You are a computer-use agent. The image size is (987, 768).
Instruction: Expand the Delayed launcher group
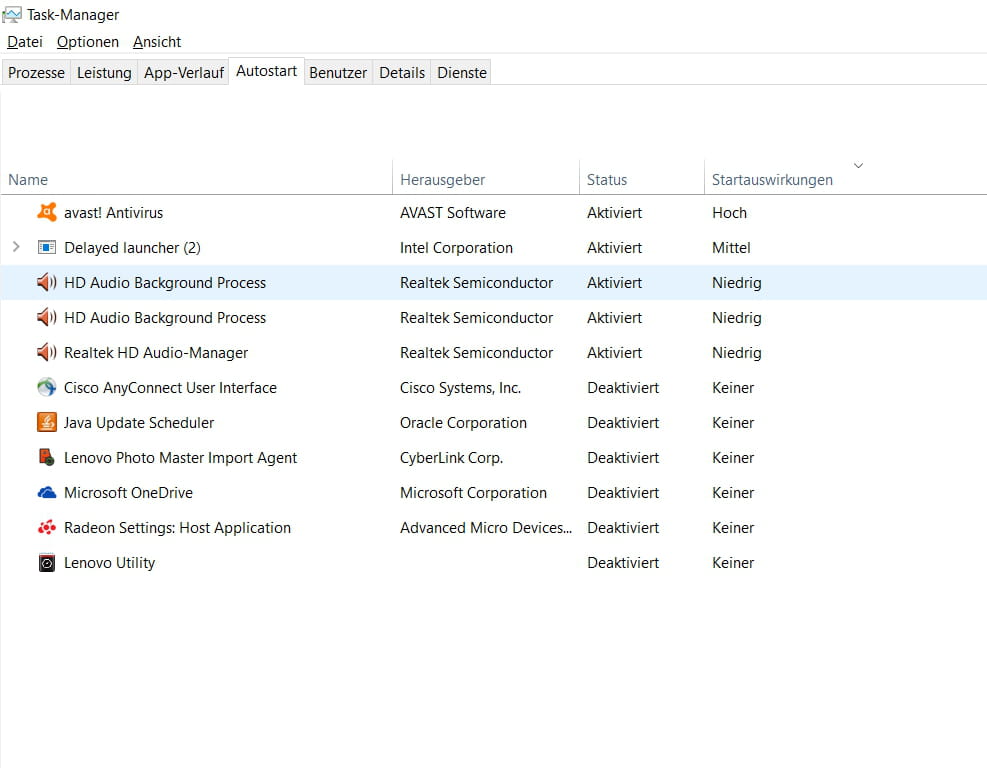(x=16, y=247)
